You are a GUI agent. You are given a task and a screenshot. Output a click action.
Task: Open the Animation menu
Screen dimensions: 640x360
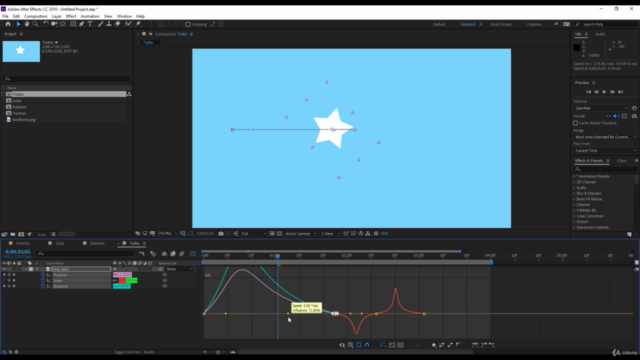(x=90, y=16)
